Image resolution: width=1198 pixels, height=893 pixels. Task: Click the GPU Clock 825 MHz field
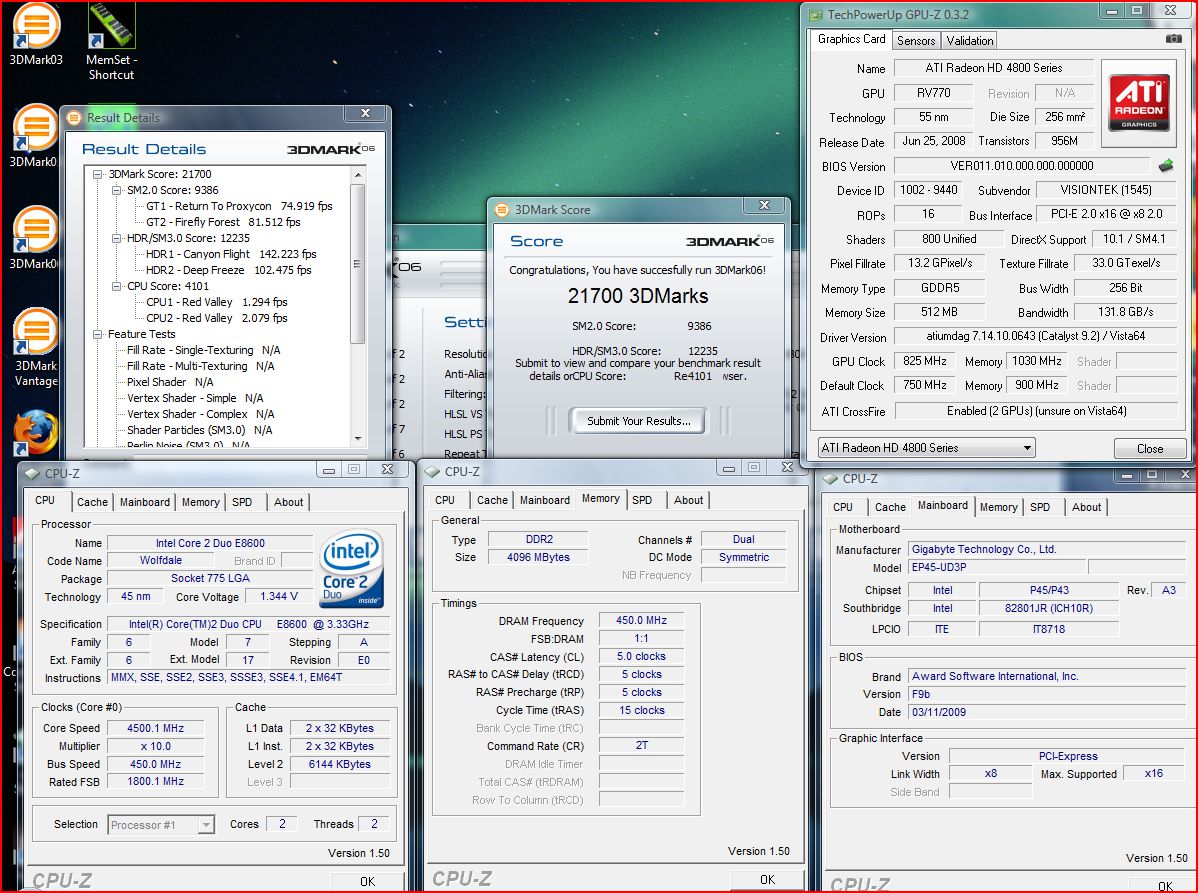(x=924, y=361)
